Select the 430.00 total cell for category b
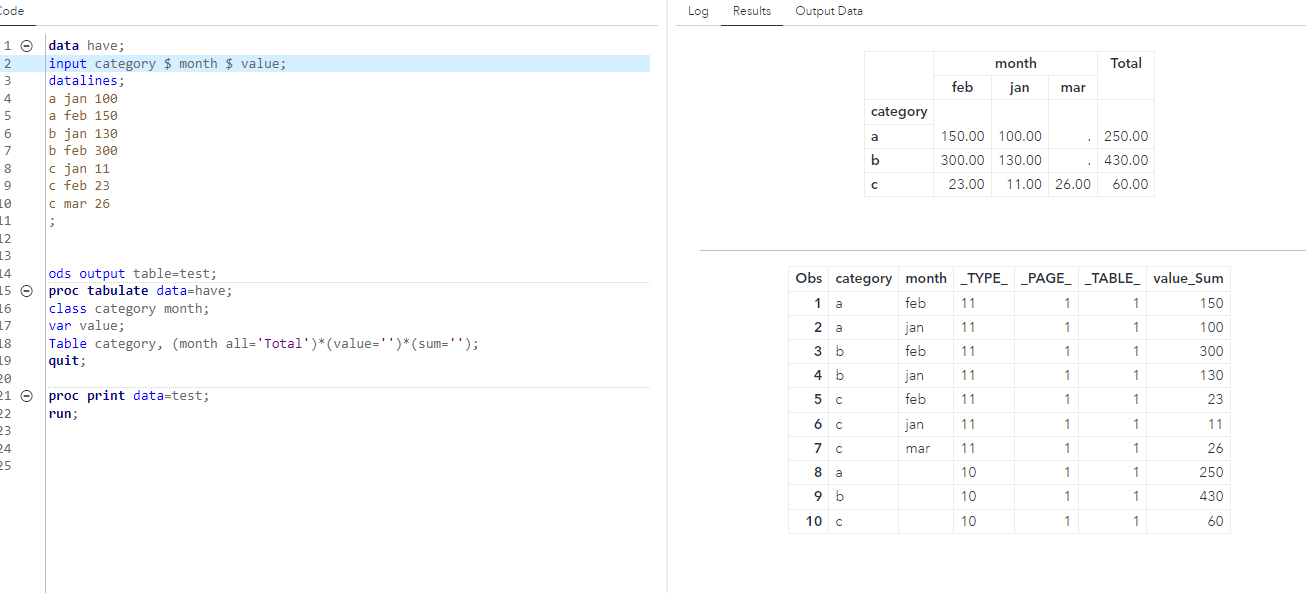 (1125, 160)
